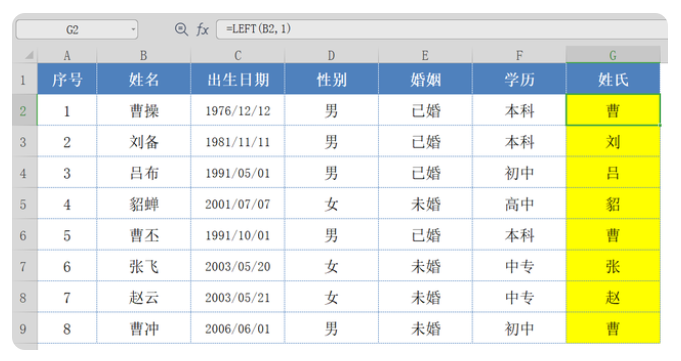Click the 婚姻 header cell
681x361 pixels.
425,79
